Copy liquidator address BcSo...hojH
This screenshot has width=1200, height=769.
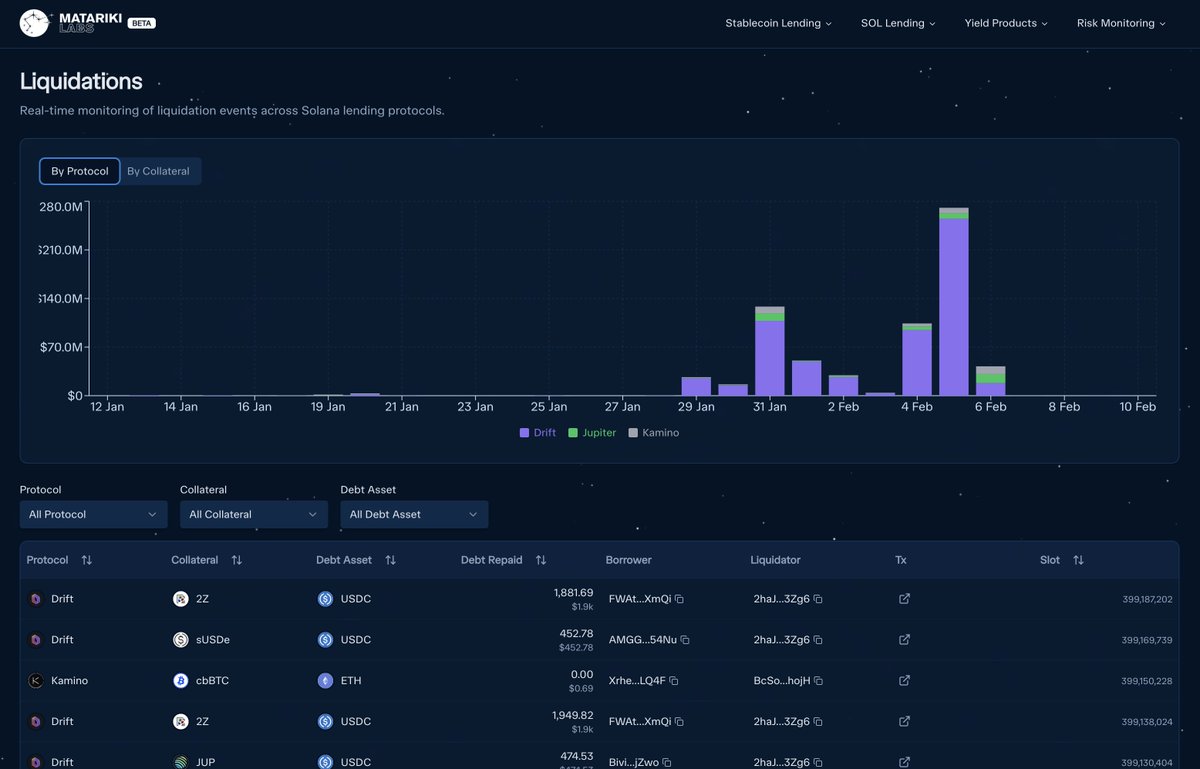coord(818,681)
